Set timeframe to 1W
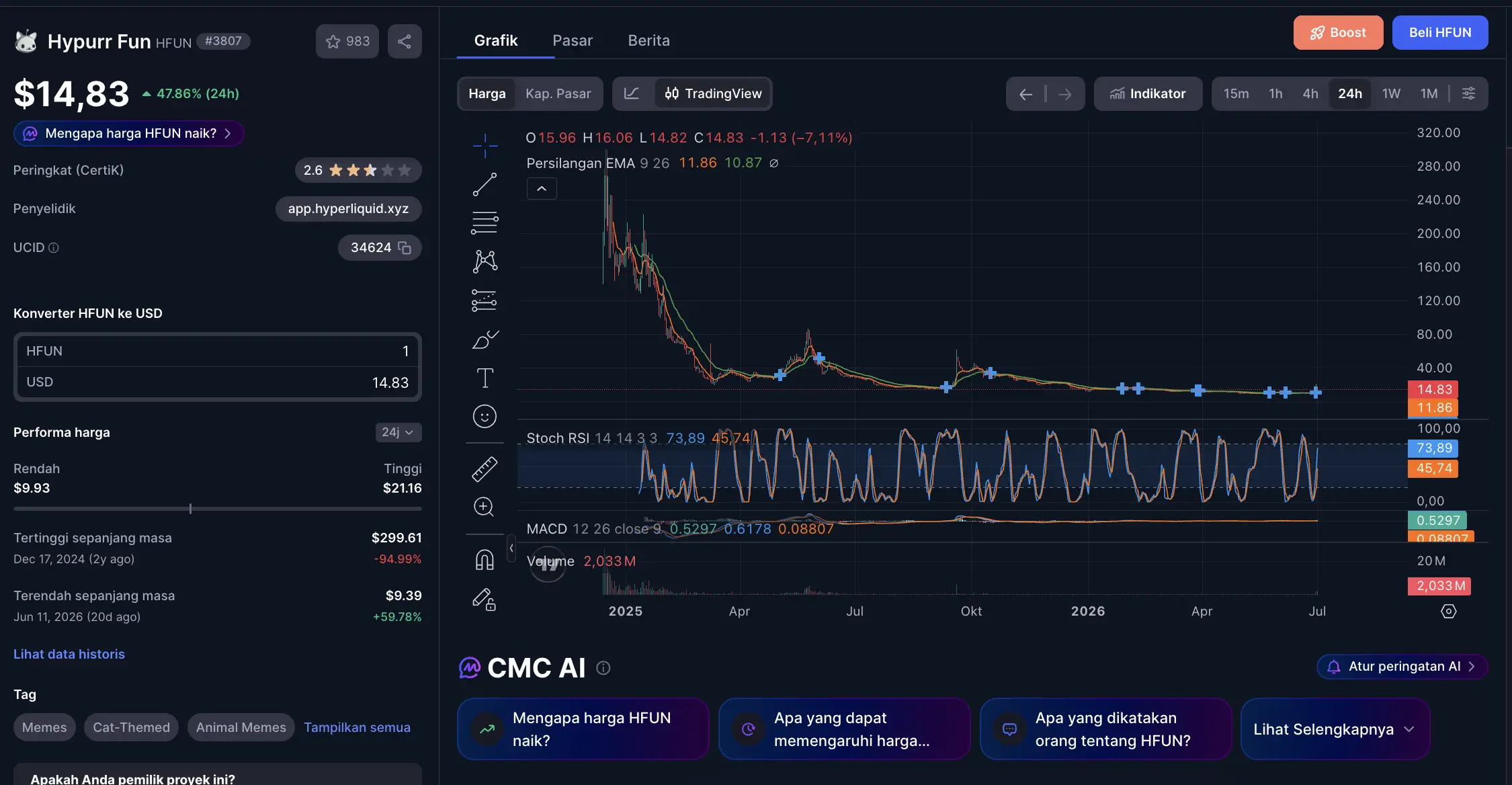This screenshot has width=1512, height=785. click(x=1391, y=93)
